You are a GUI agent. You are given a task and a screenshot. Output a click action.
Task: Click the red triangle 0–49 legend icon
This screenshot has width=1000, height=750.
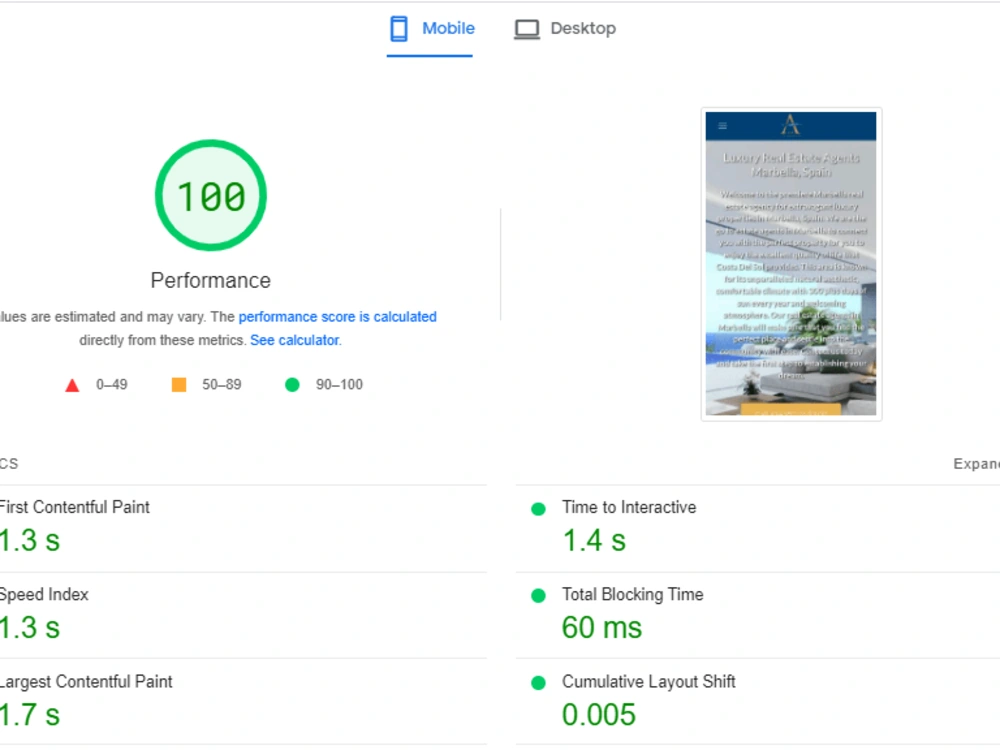72,385
